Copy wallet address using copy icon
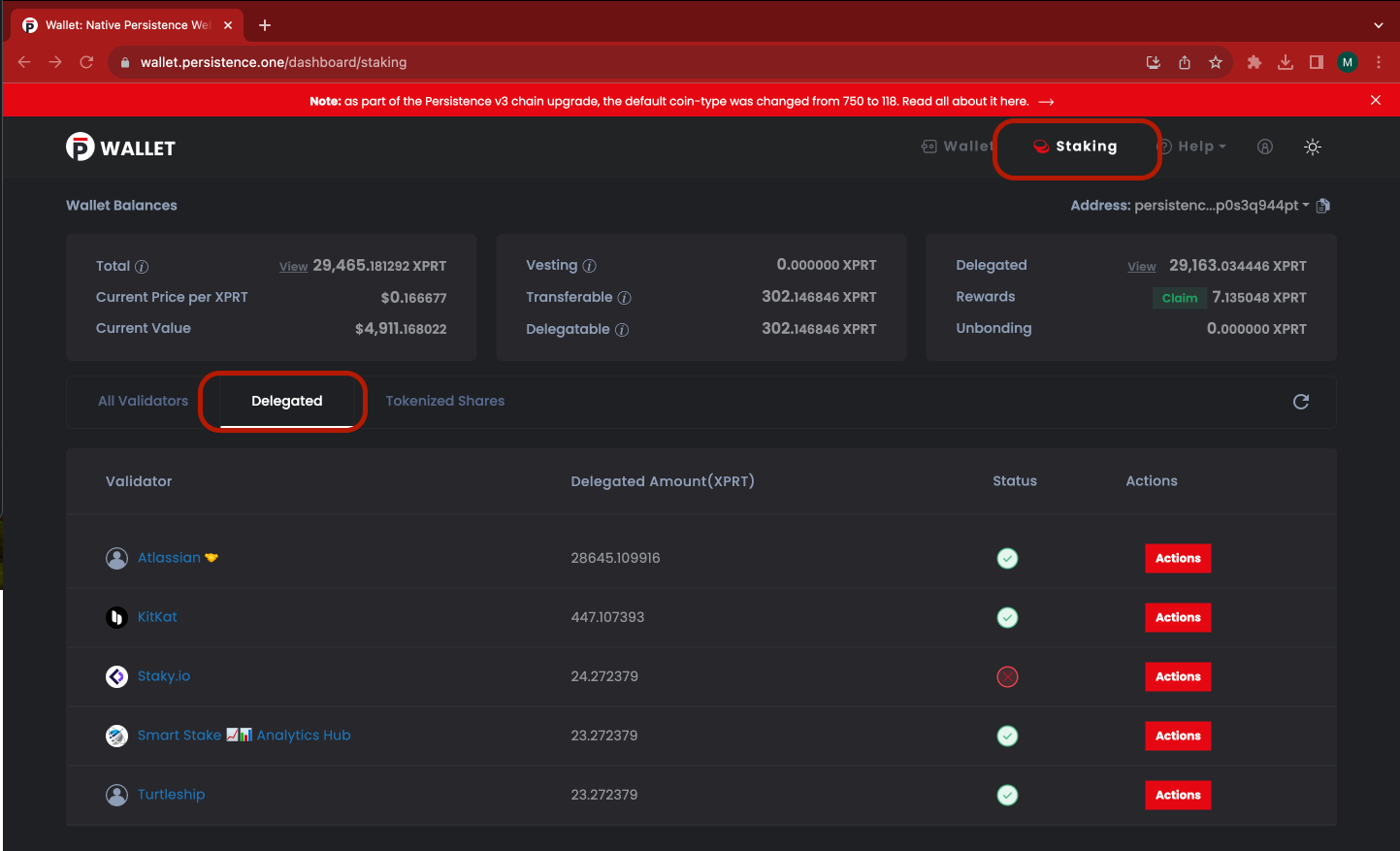Screen dimensions: 1400x851 [x=1323, y=206]
